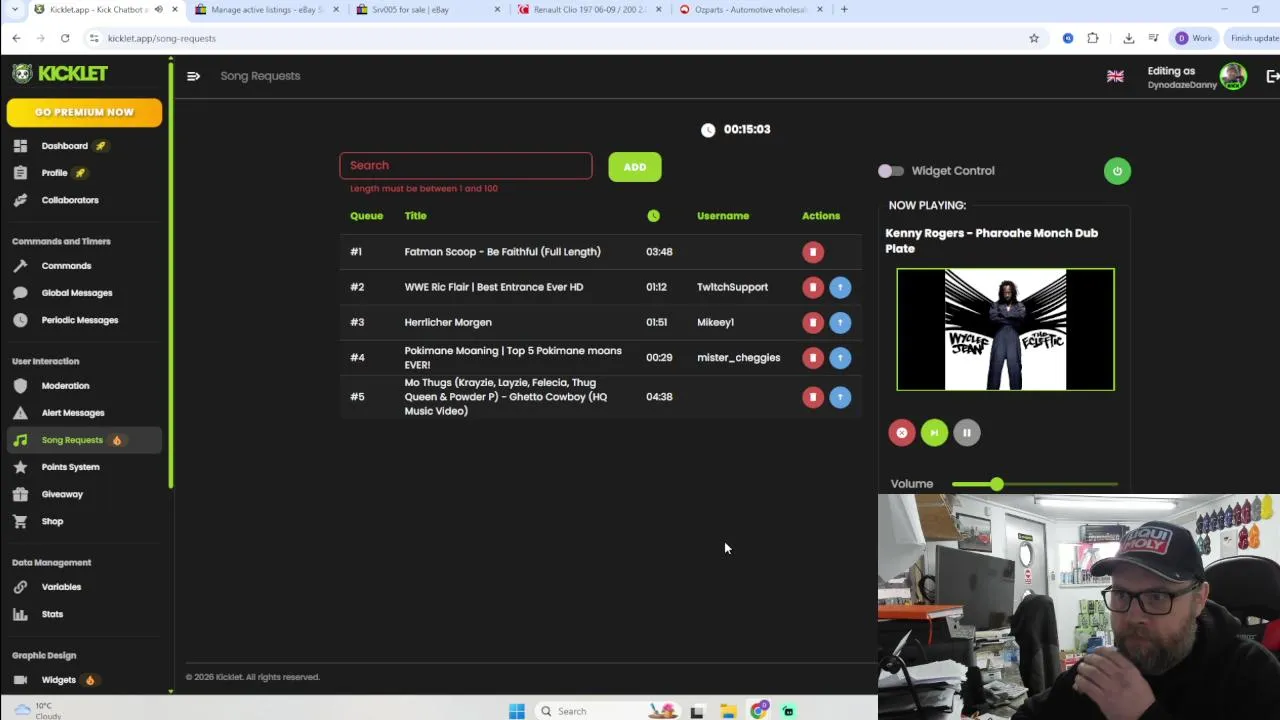The height and width of the screenshot is (720, 1280).
Task: Click username mister_cheggles in queue
Action: tap(738, 357)
